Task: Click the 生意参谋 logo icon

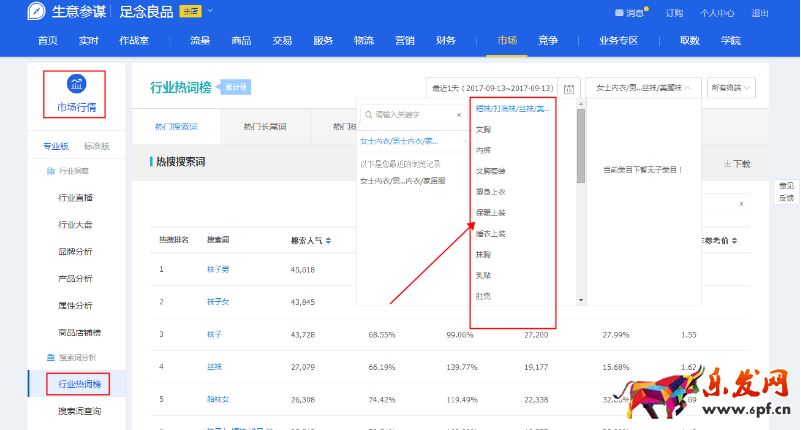Action: (36, 13)
